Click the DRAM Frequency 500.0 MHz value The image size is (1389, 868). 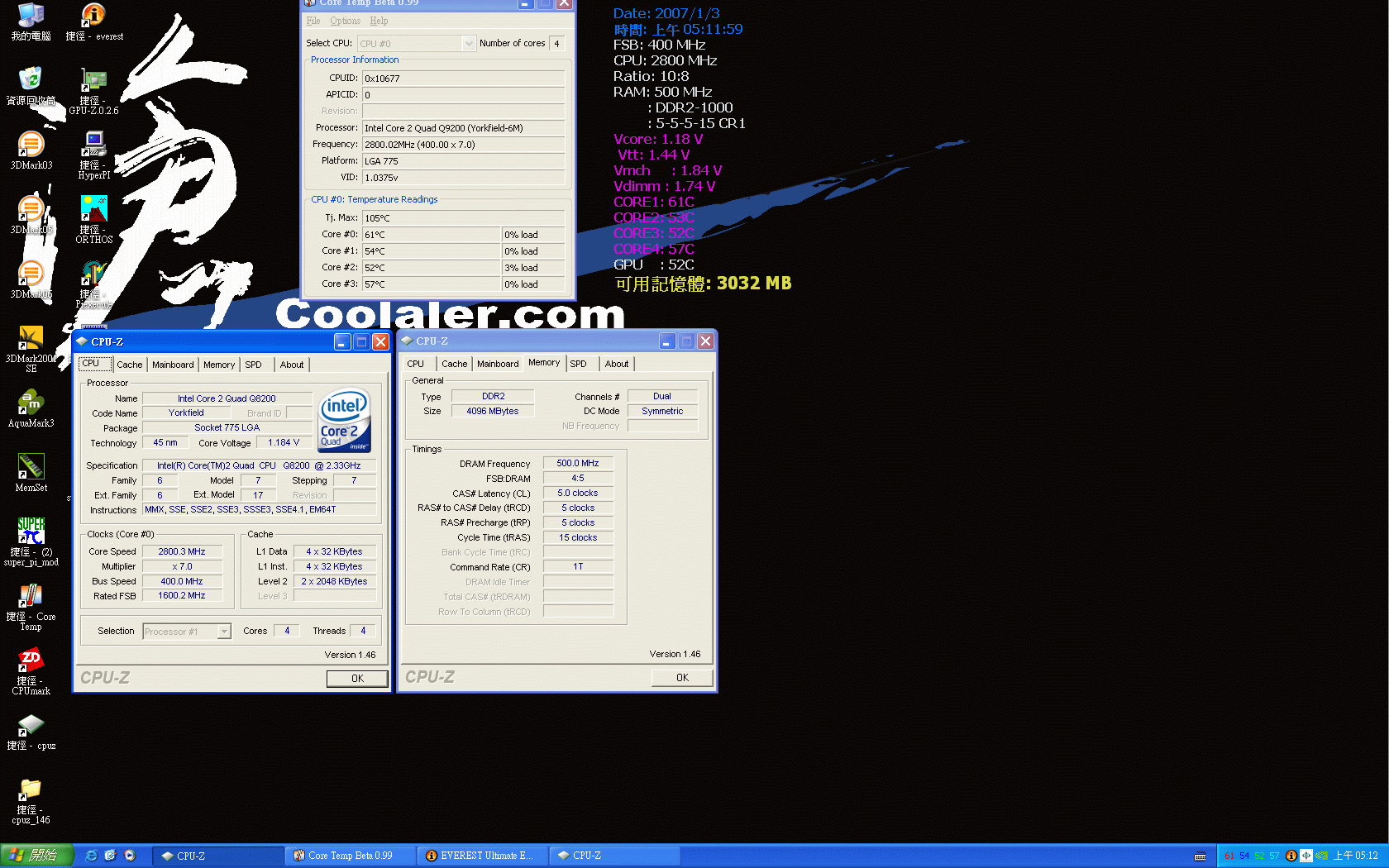point(578,464)
